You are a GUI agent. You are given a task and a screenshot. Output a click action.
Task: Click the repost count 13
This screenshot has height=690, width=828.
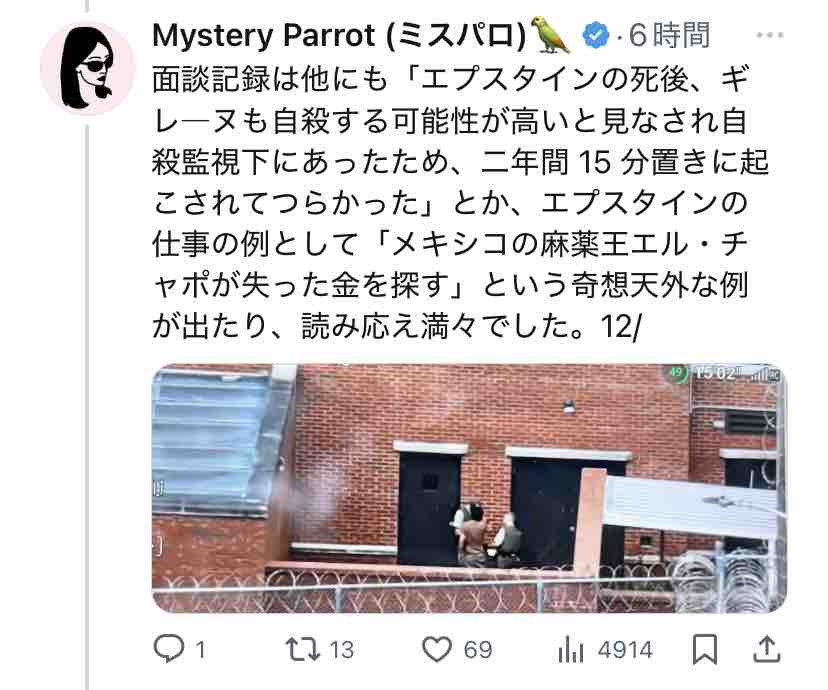[341, 650]
